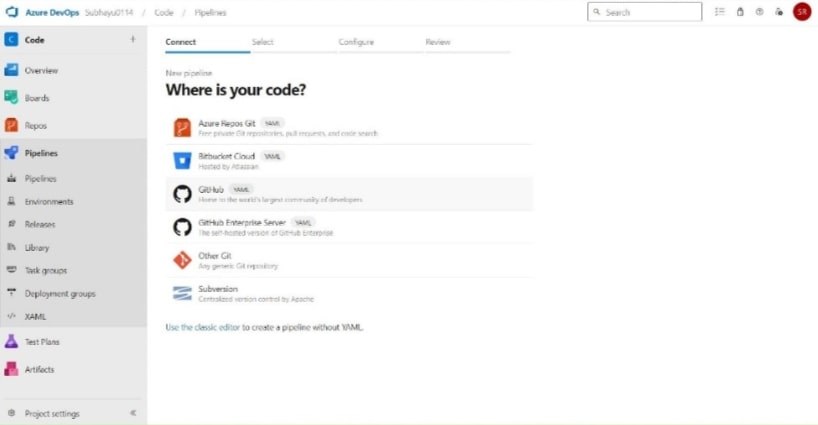Go to Subhayu0114 organization breadcrumb
Viewport: 818px width, 425px height.
pyautogui.click(x=109, y=13)
